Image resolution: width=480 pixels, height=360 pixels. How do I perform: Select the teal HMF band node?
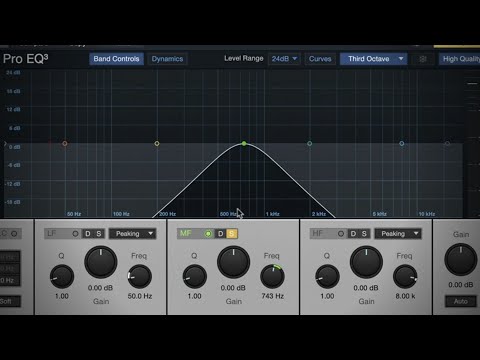tap(310, 144)
